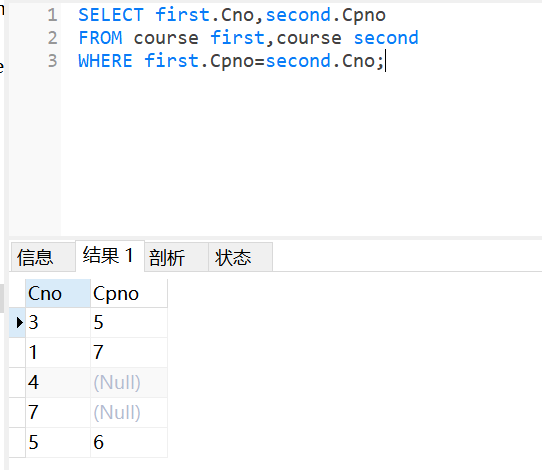542x470 pixels.
Task: Select Cno cell with value 3
Action: click(x=58, y=322)
